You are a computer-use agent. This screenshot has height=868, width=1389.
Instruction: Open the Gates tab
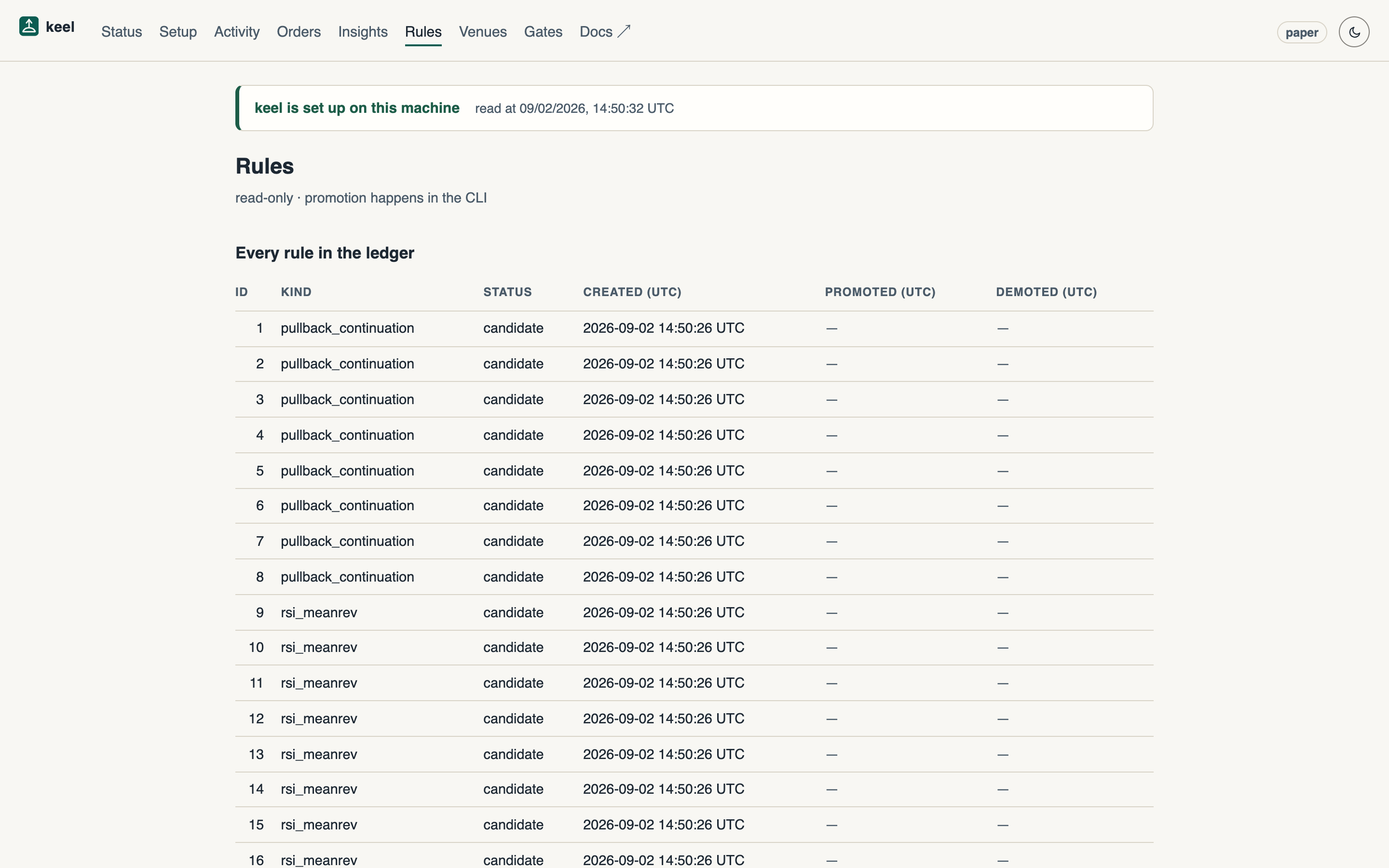point(543,32)
